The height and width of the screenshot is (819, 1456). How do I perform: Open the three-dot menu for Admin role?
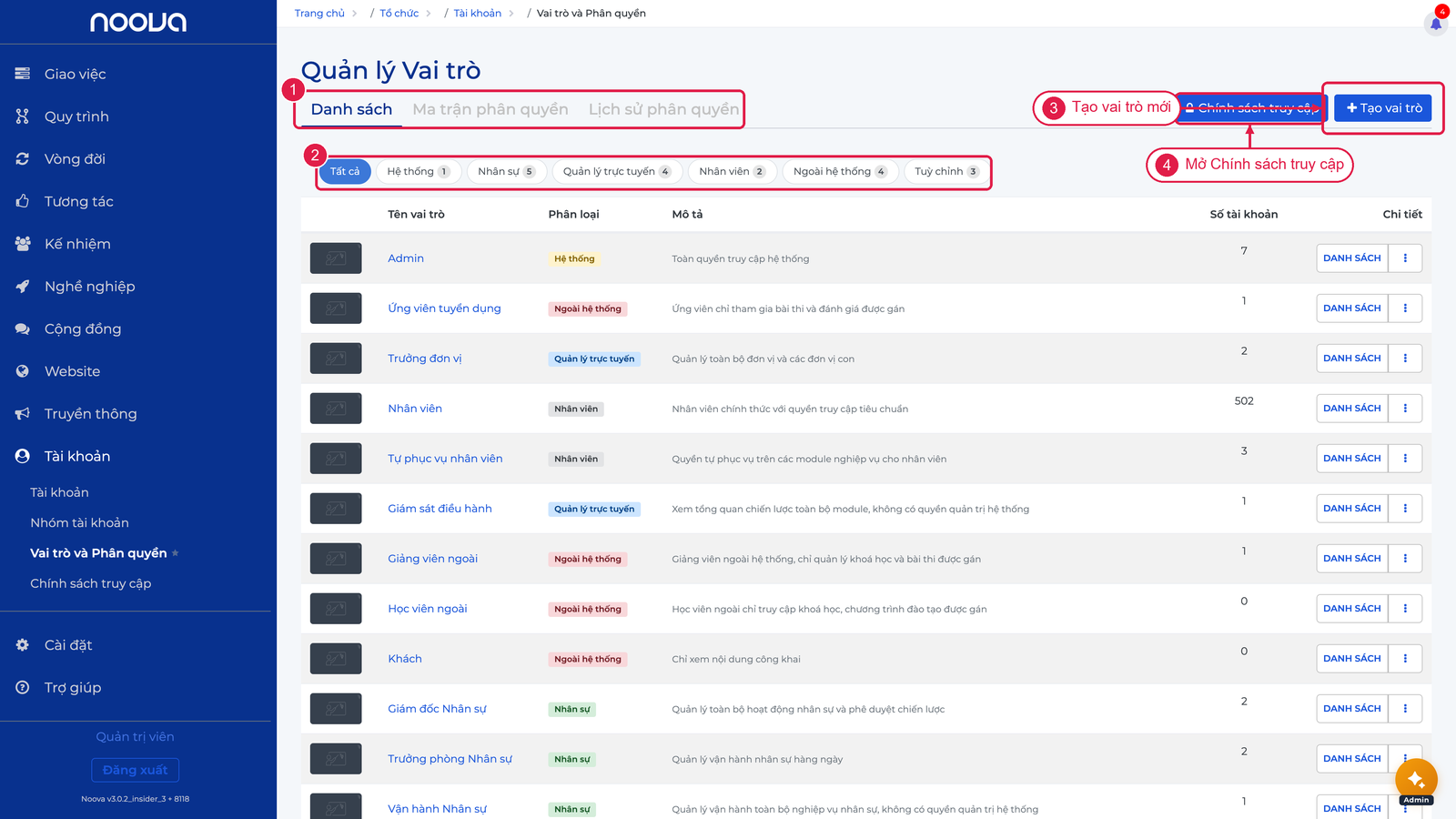coord(1405,258)
